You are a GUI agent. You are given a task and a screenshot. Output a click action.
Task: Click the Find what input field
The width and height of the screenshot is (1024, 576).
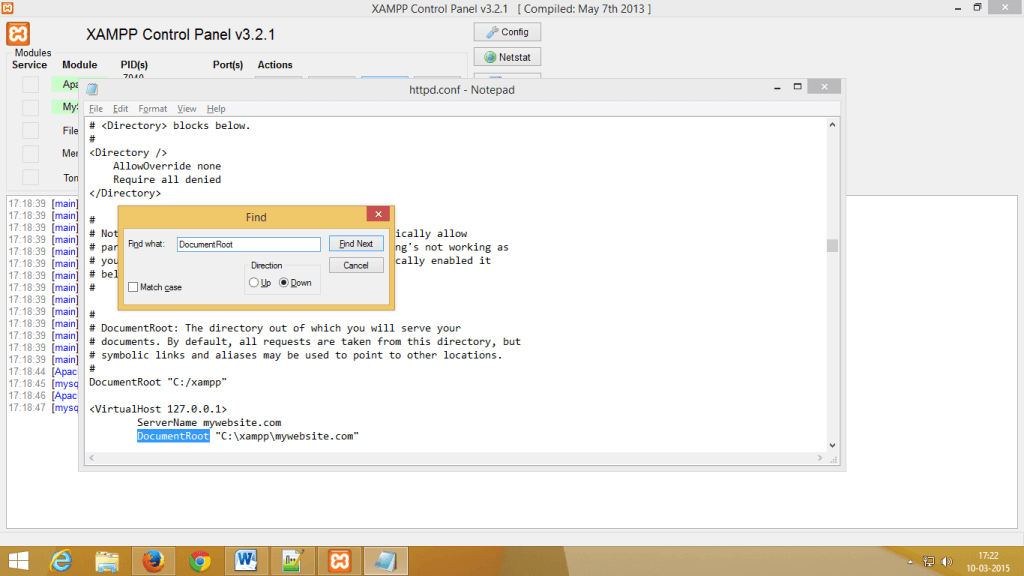pyautogui.click(x=248, y=244)
